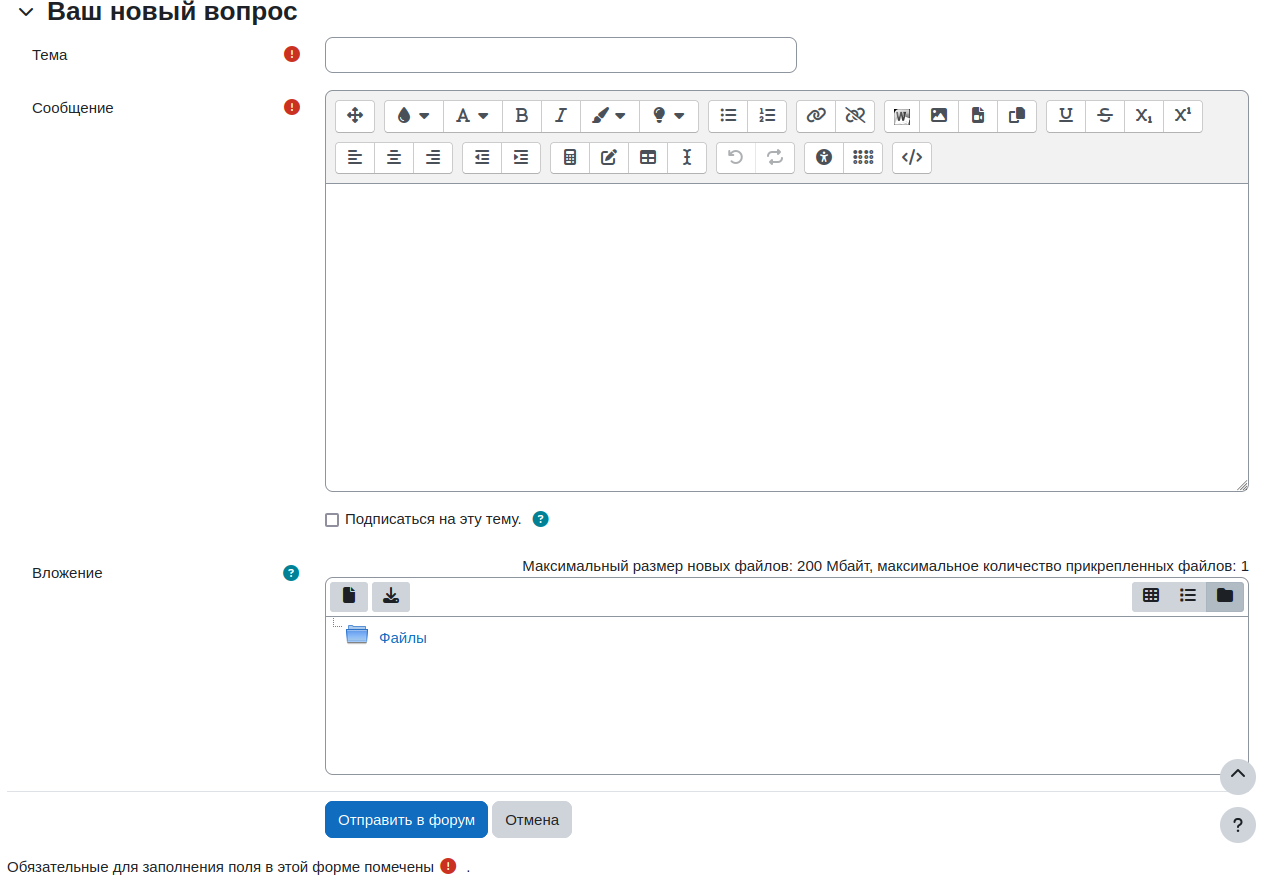Insert an unordered bullet list

[728, 116]
